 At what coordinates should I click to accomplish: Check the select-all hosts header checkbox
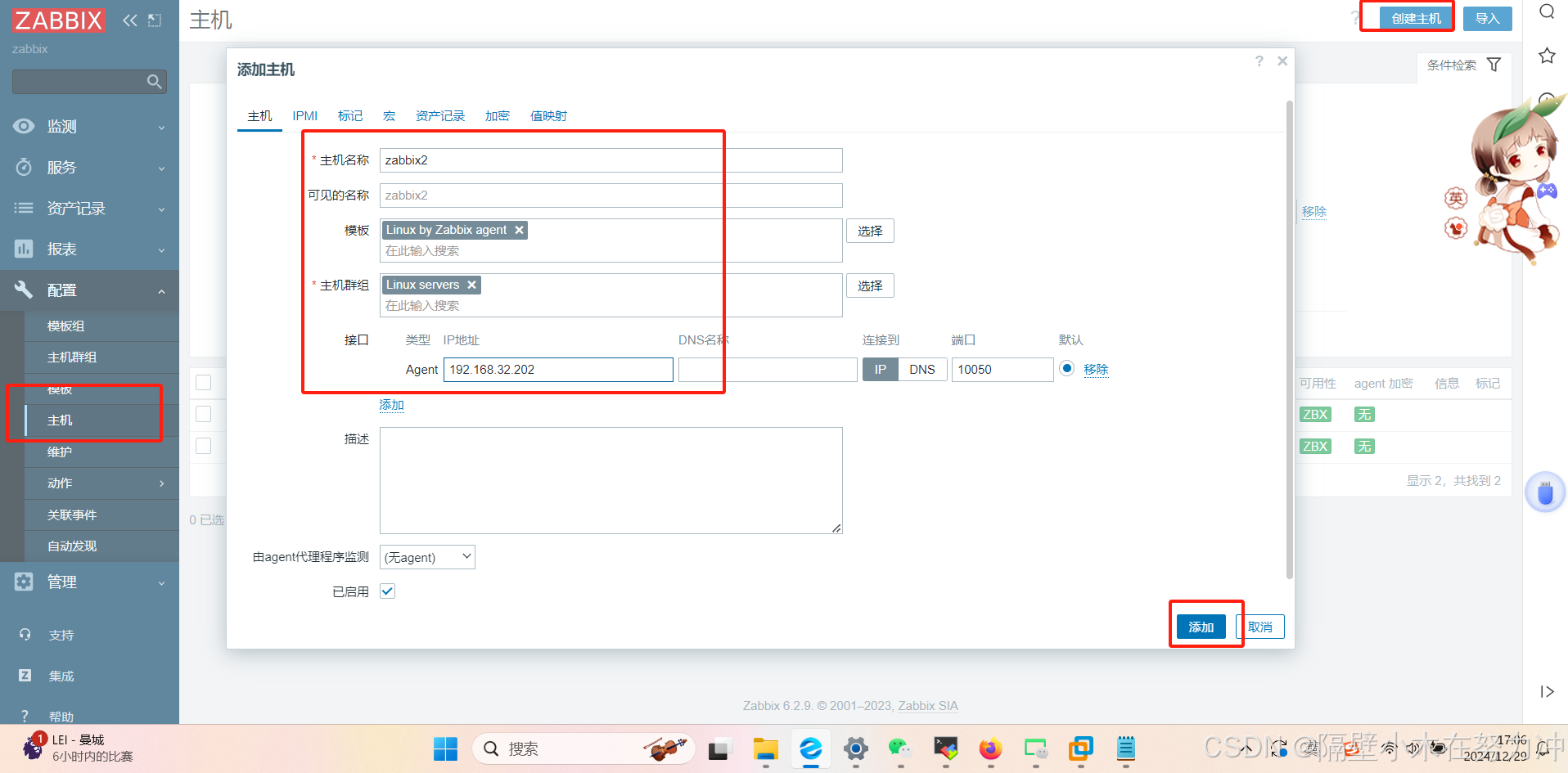(204, 382)
